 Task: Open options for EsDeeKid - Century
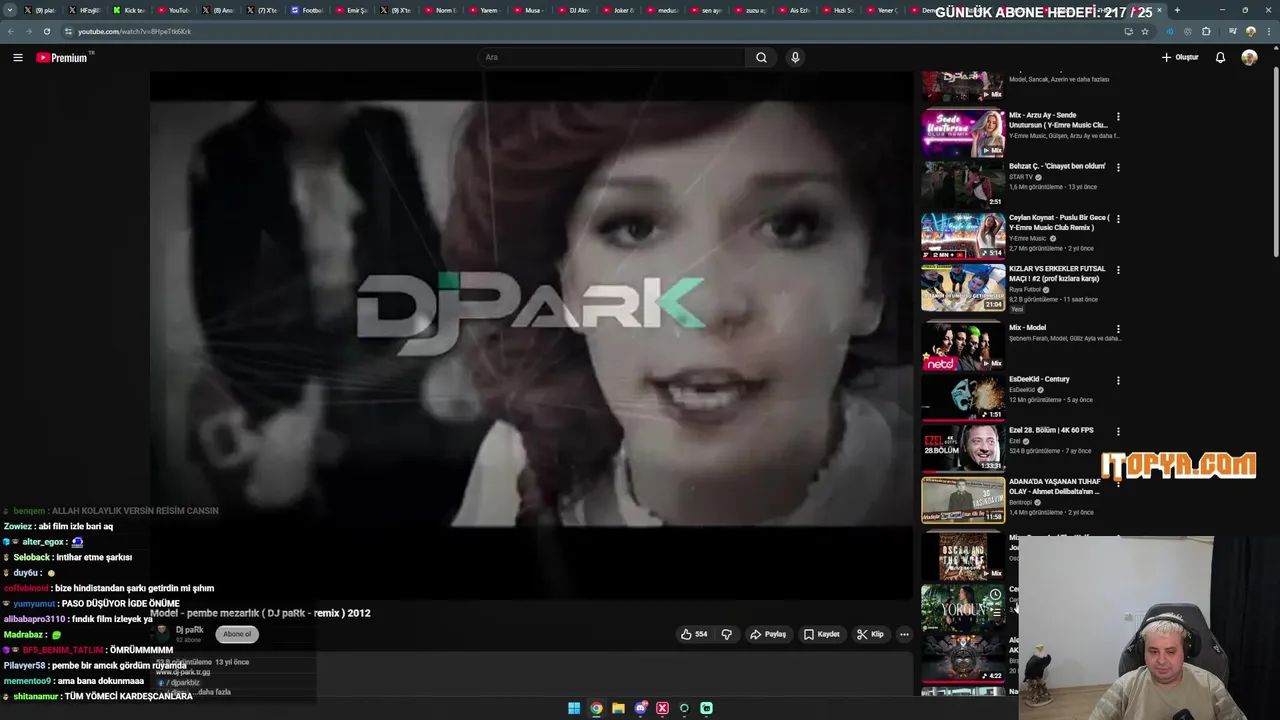tap(1118, 381)
